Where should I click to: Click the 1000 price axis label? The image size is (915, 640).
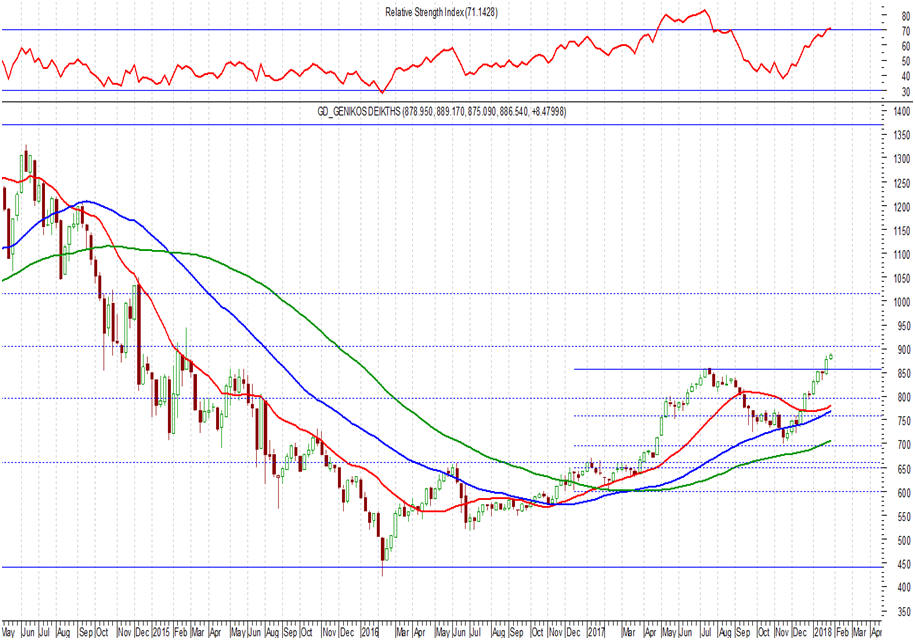coord(902,302)
